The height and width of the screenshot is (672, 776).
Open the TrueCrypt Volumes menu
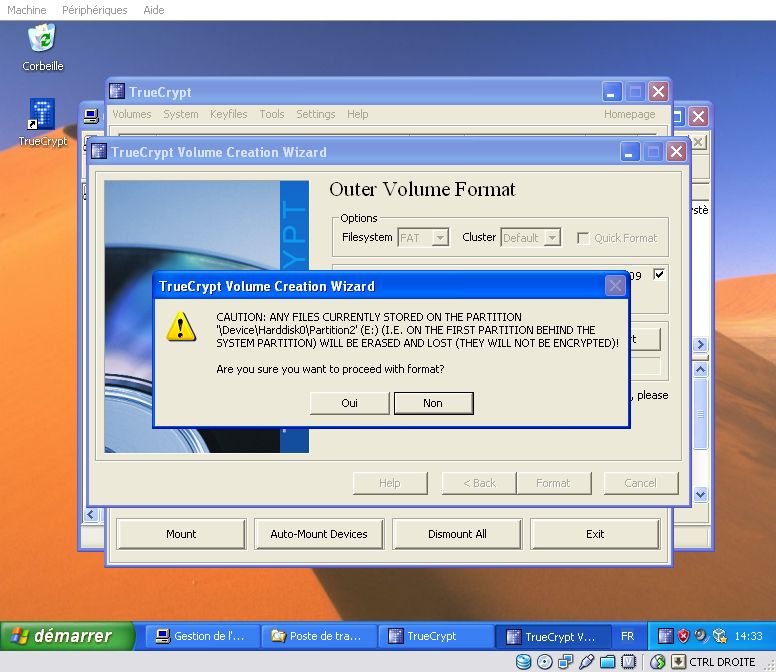[x=132, y=114]
